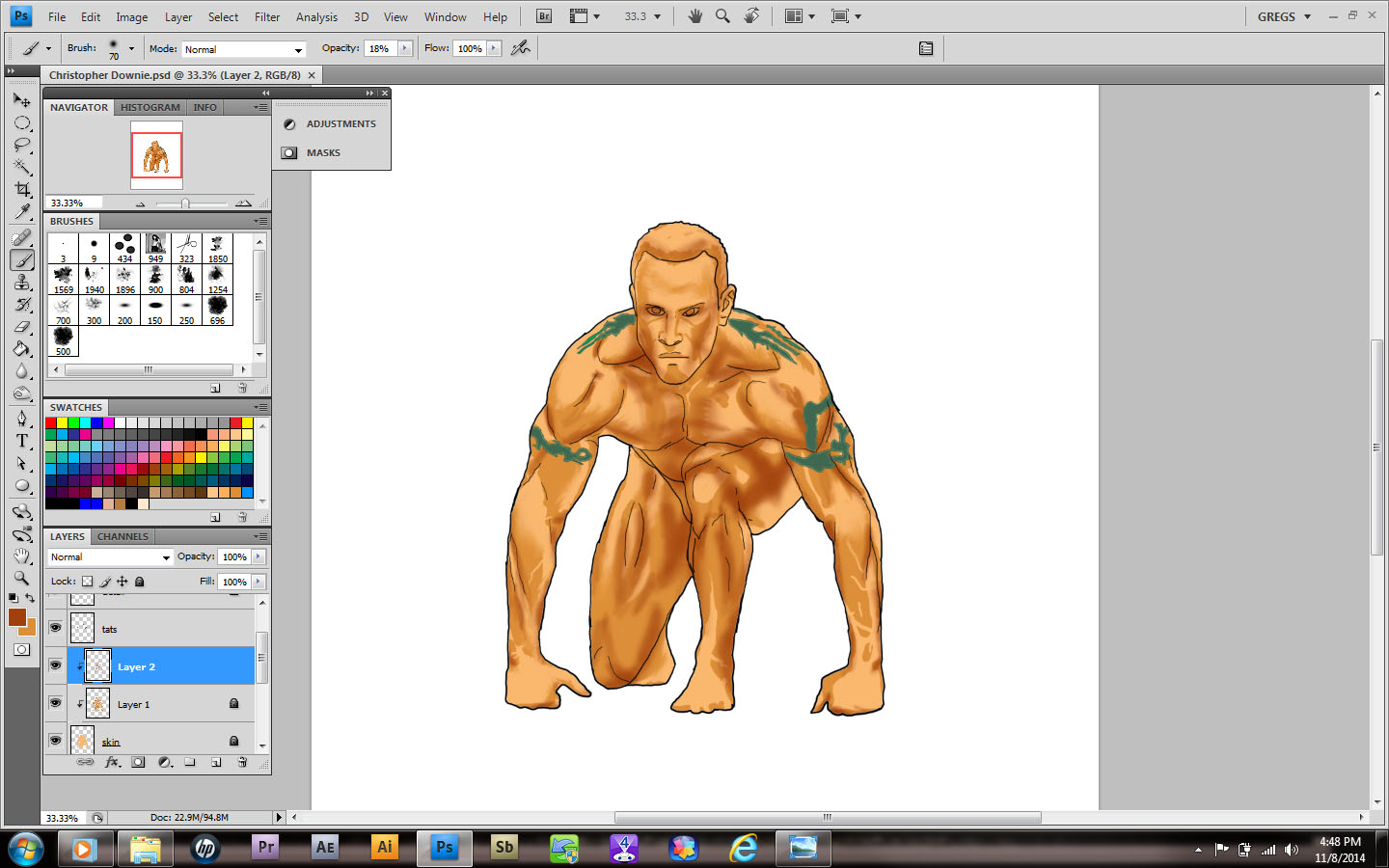The image size is (1389, 868).
Task: Toggle visibility of Layer 1
Action: [55, 703]
